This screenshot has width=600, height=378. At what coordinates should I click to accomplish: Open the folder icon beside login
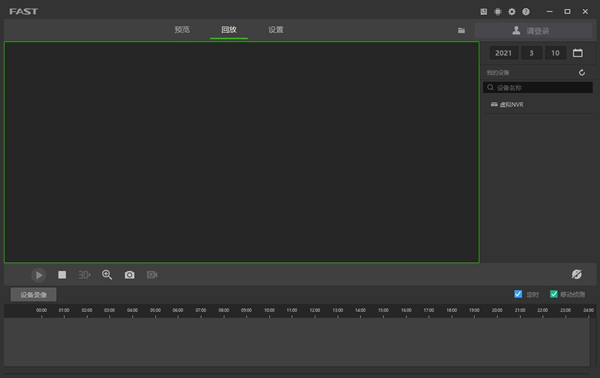point(461,31)
